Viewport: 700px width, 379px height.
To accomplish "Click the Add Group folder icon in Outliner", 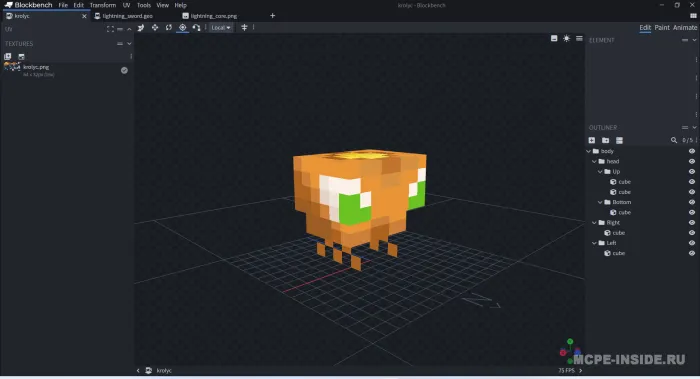I will [605, 140].
